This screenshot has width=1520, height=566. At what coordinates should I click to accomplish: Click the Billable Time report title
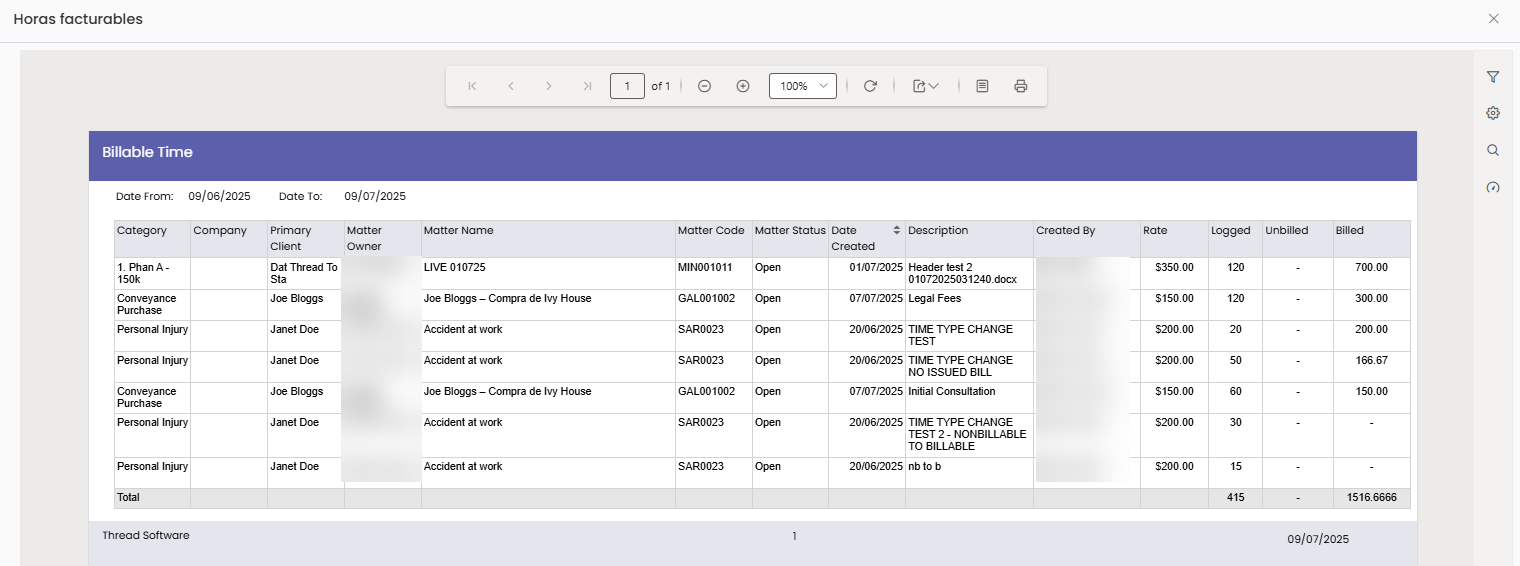coord(147,153)
